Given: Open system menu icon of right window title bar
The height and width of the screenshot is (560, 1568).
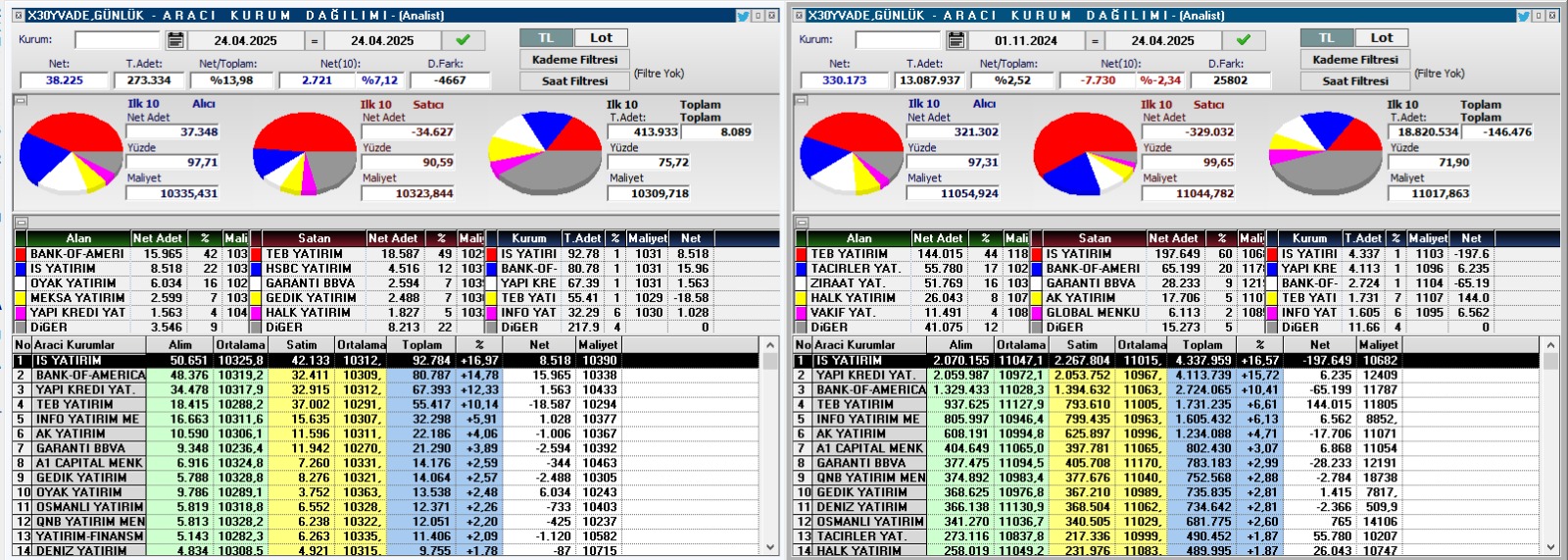Looking at the screenshot, I should (x=799, y=16).
